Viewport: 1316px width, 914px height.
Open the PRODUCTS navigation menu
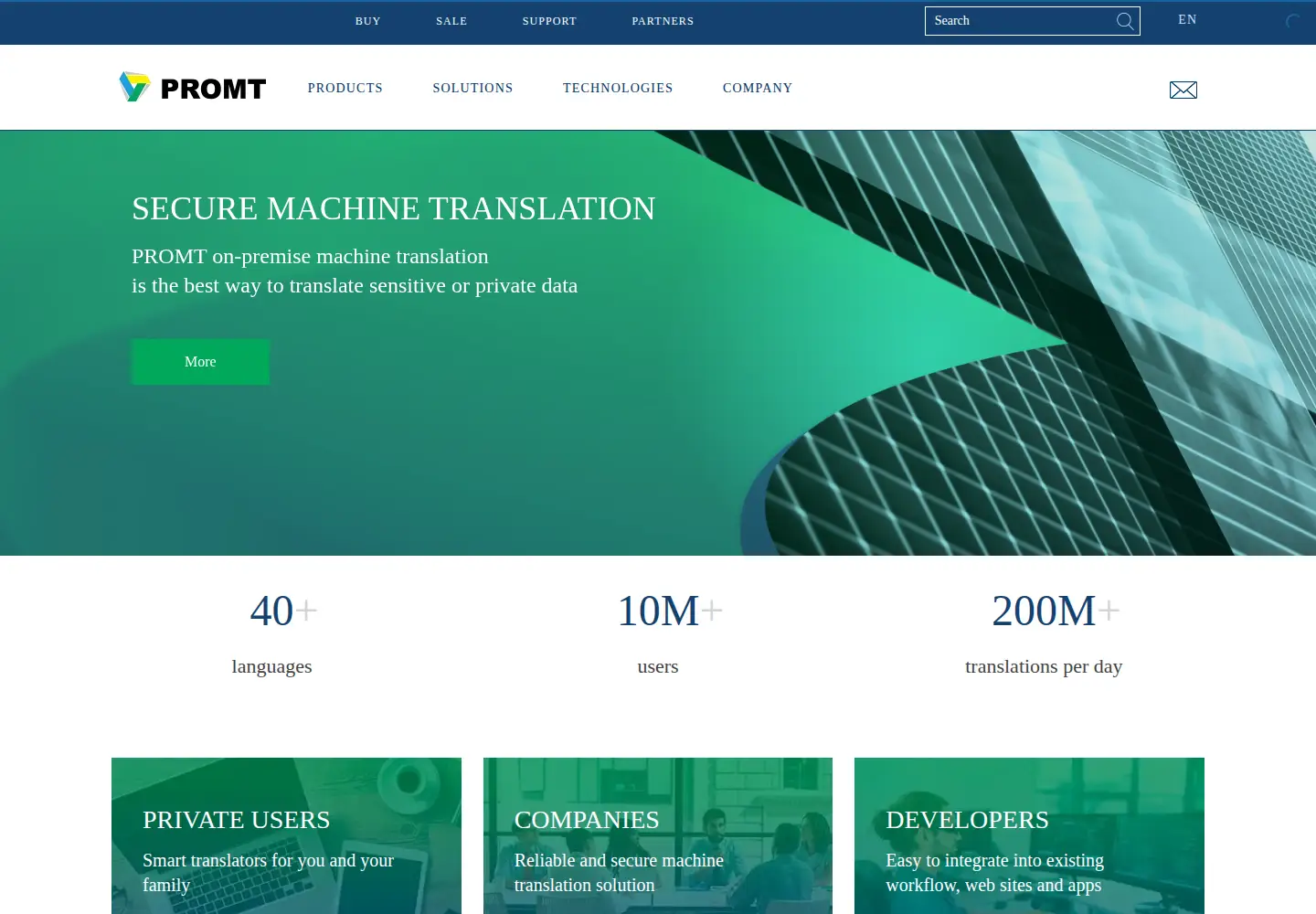click(x=345, y=88)
